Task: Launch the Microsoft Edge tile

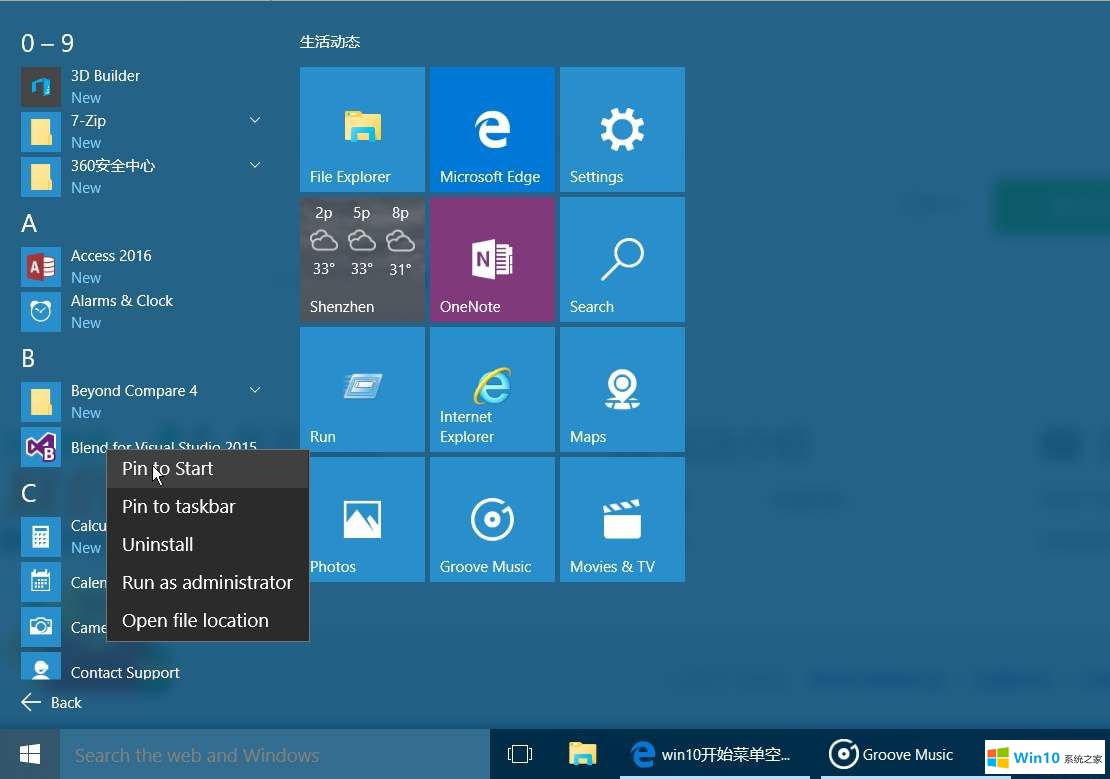Action: pyautogui.click(x=492, y=130)
